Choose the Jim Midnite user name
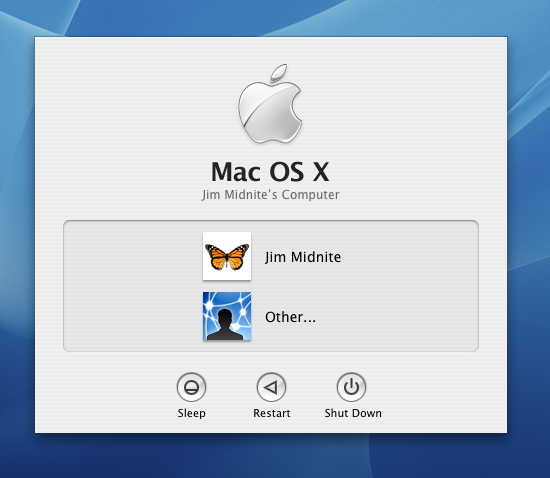The width and height of the screenshot is (550, 478). click(x=303, y=257)
